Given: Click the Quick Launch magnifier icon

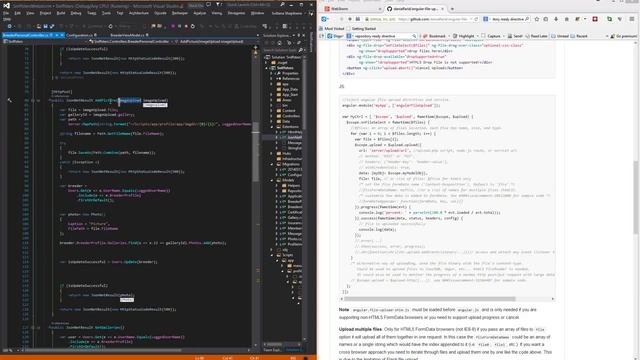Looking at the screenshot, I should (x=282, y=5).
